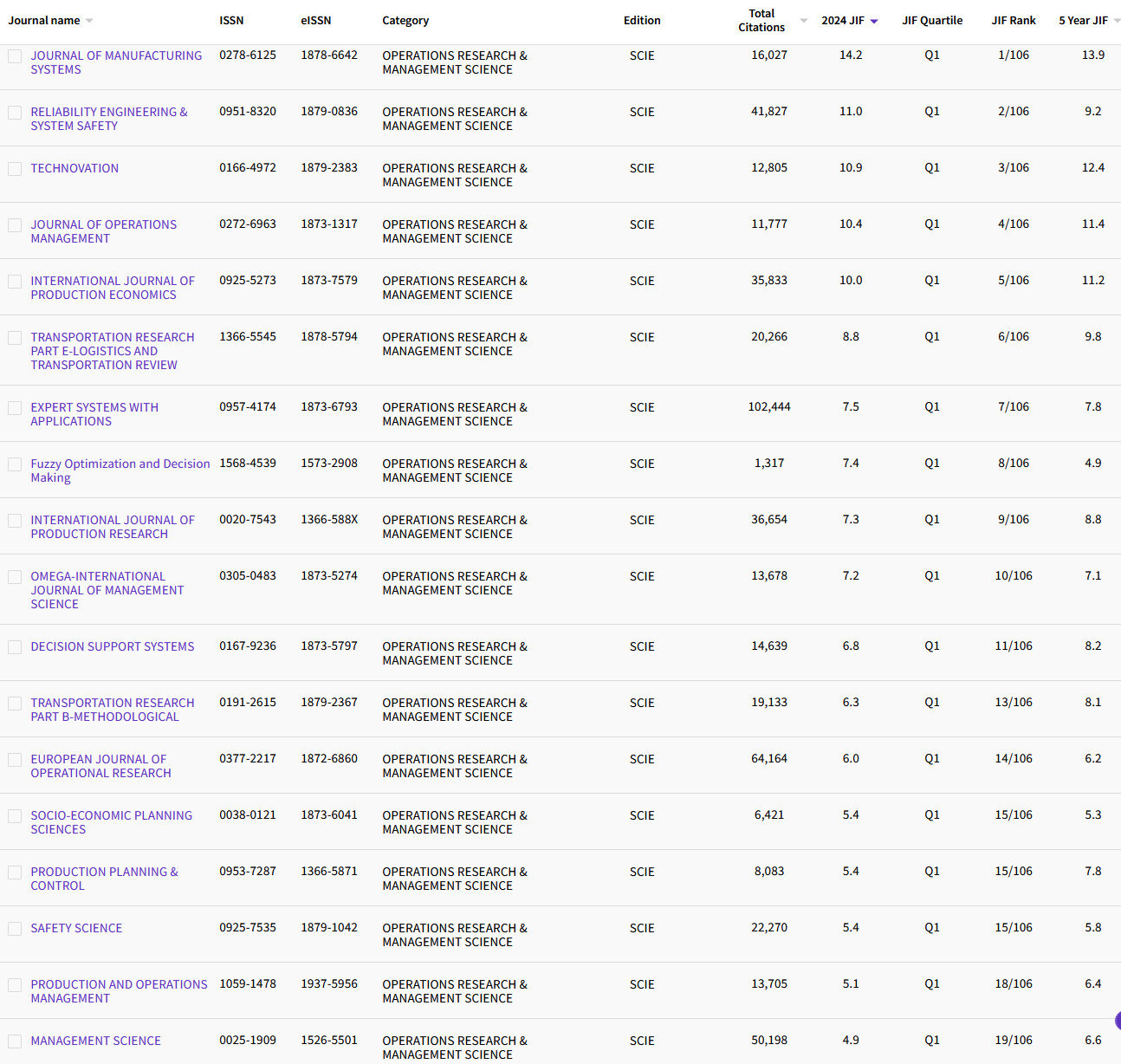Open the 5 Year JIF sort dropdown
The height and width of the screenshot is (1064, 1121).
point(1116,21)
